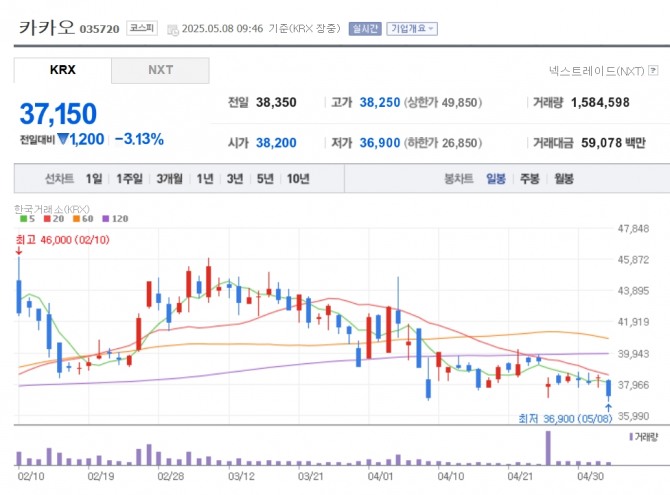670x495 pixels.
Task: Select the 10년 line chart period
Action: point(298,179)
